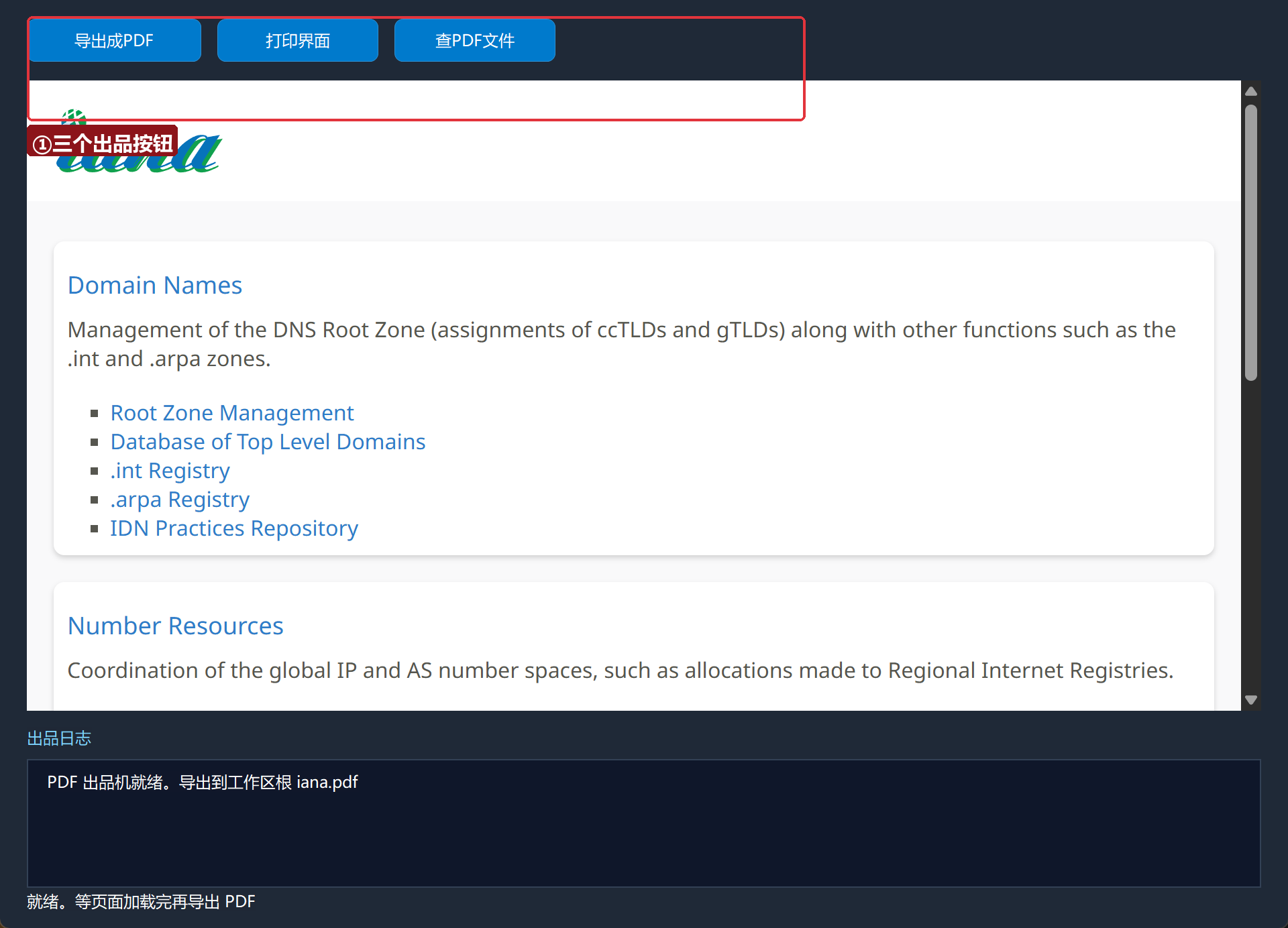Click inside the 出品日志 log text area

point(644,823)
